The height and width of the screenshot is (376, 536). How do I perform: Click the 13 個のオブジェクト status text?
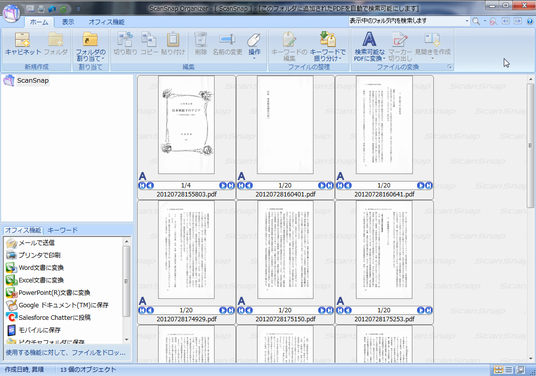[88, 370]
